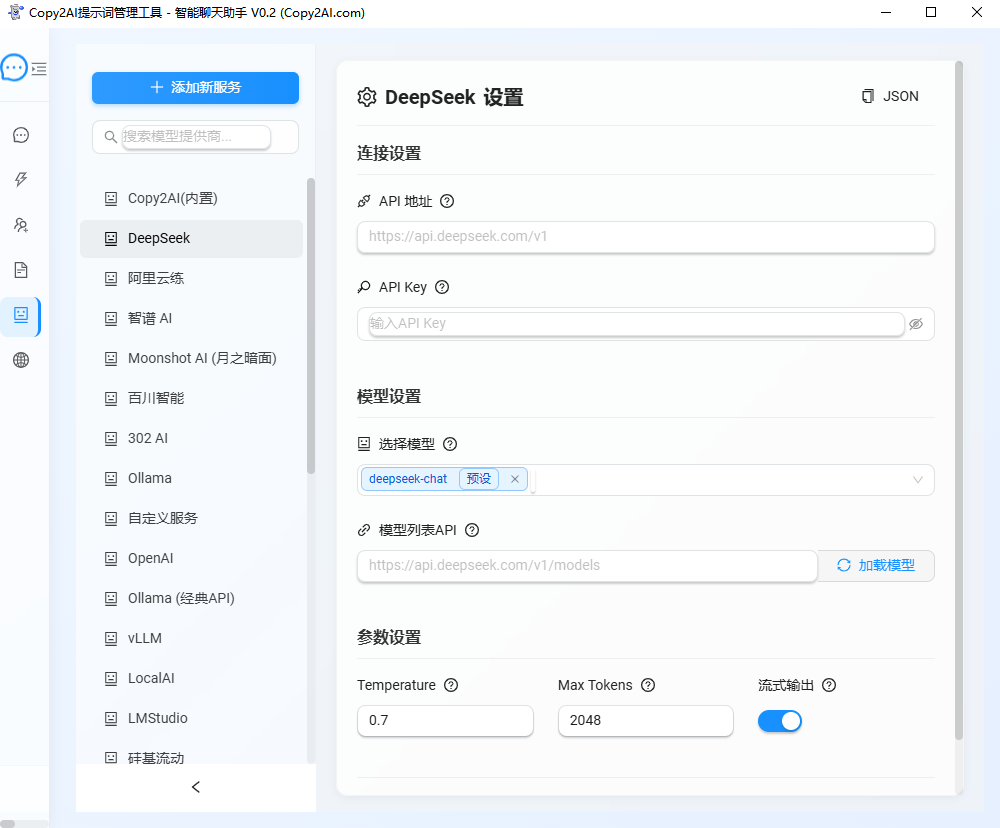Open the chat page in sidebar

pyautogui.click(x=21, y=135)
